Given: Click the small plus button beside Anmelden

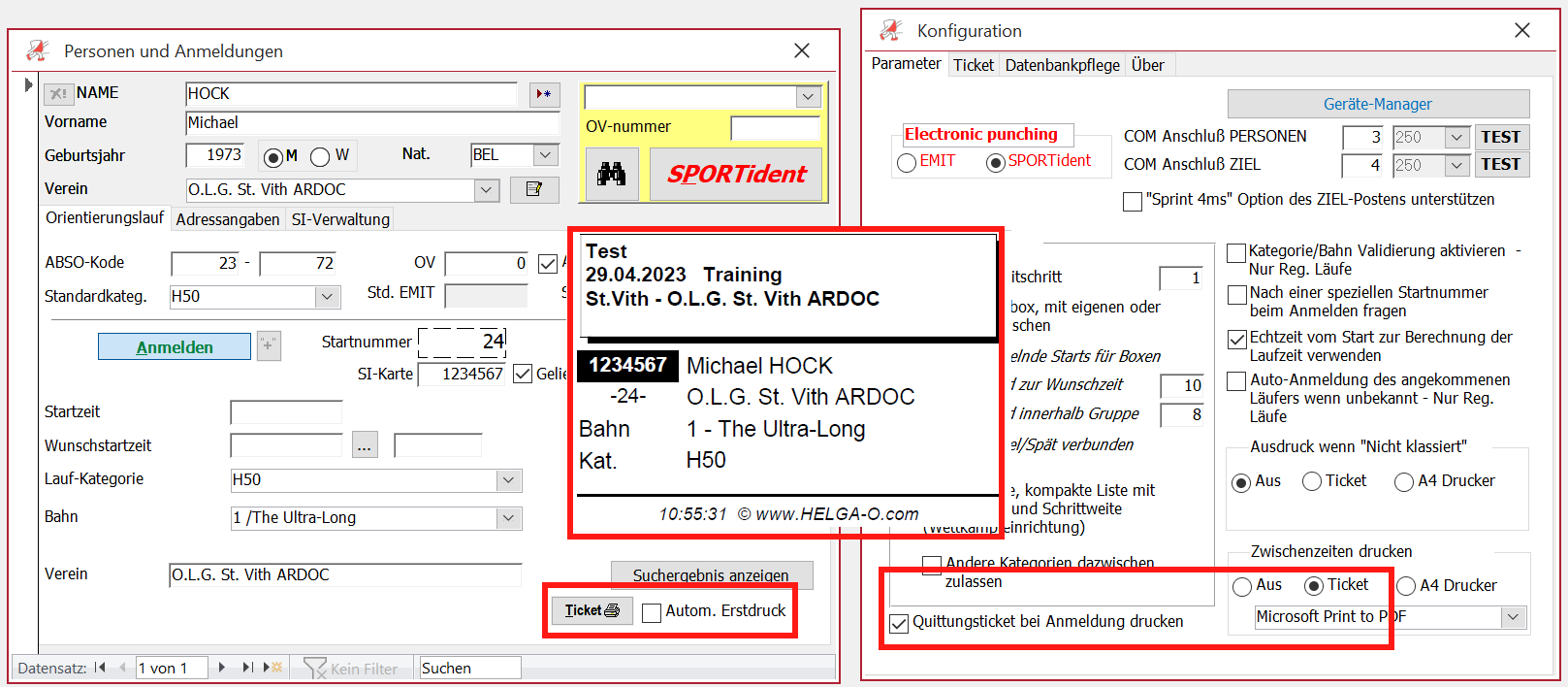Looking at the screenshot, I should coord(269,345).
